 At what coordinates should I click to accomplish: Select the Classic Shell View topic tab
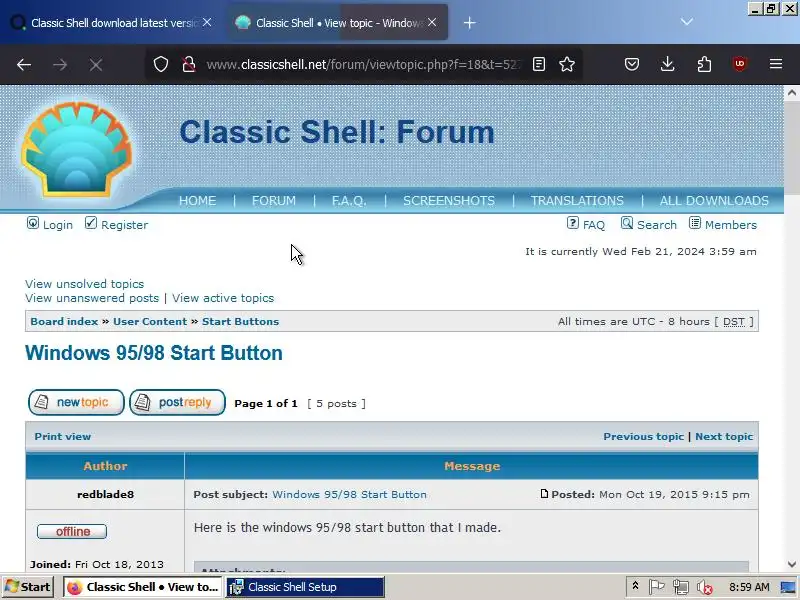coord(337,22)
